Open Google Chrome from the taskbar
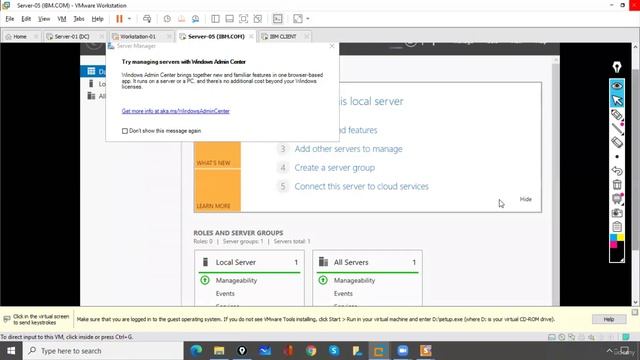640x360 pixels. 311,351
